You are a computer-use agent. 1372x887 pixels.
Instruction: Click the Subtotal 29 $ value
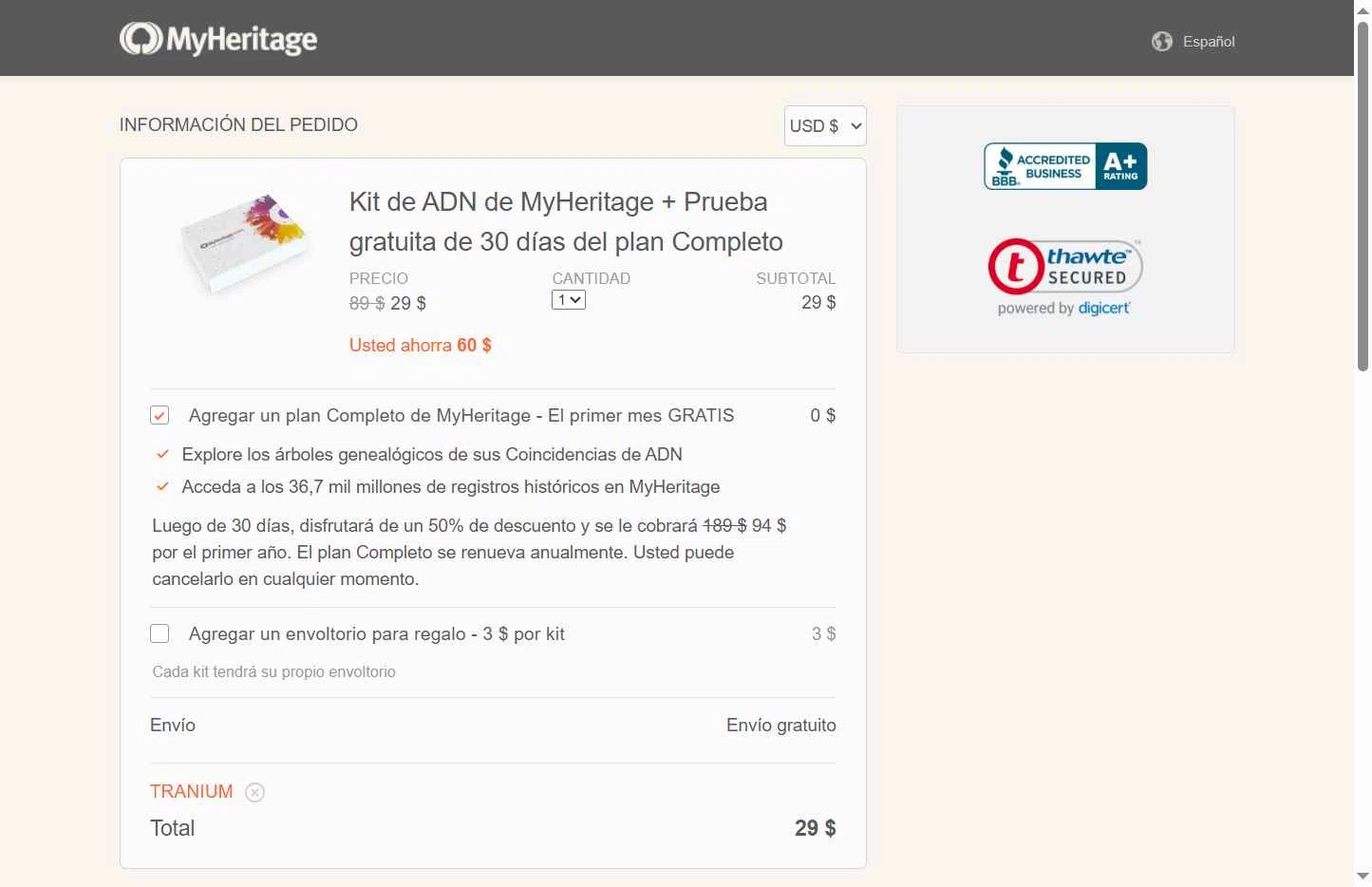click(818, 303)
